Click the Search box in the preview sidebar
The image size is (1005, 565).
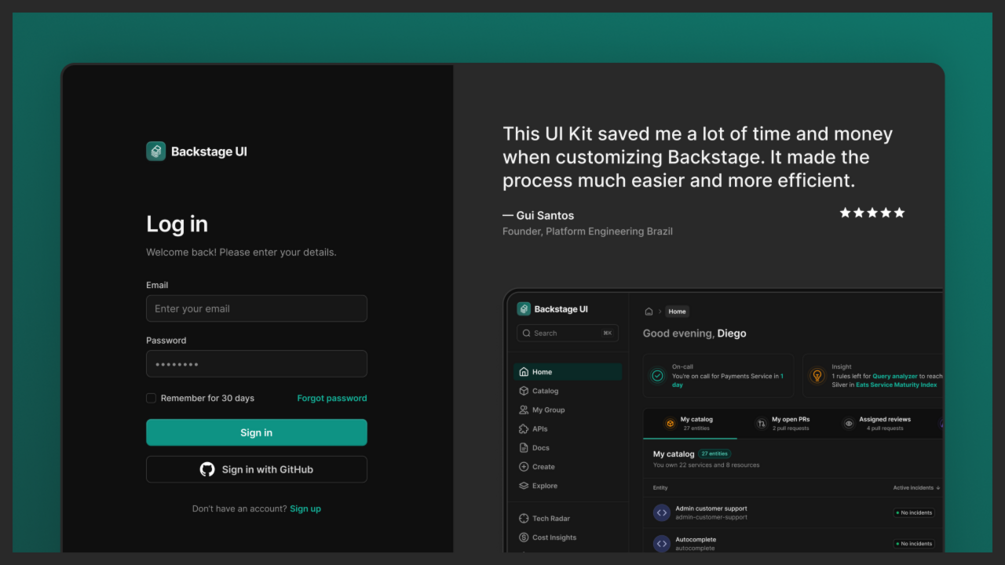(567, 333)
